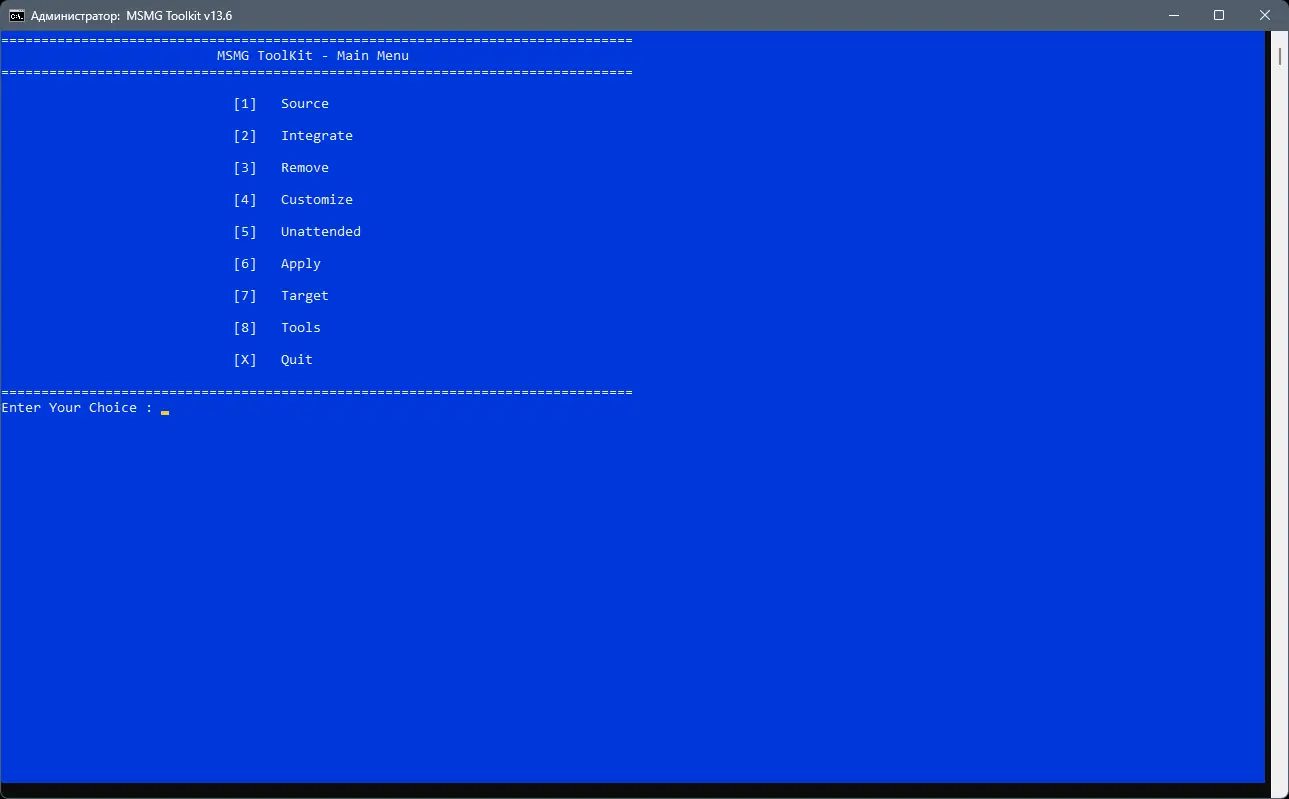
Task: Click the '[X]' option key
Action: click(x=245, y=360)
